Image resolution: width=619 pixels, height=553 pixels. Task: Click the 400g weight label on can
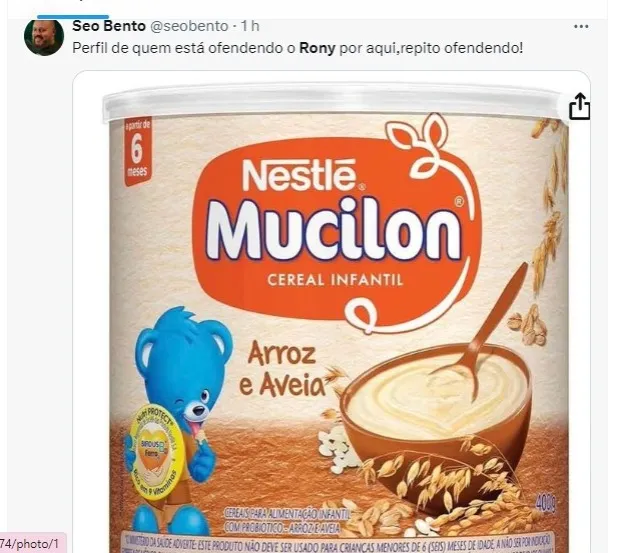(x=546, y=503)
